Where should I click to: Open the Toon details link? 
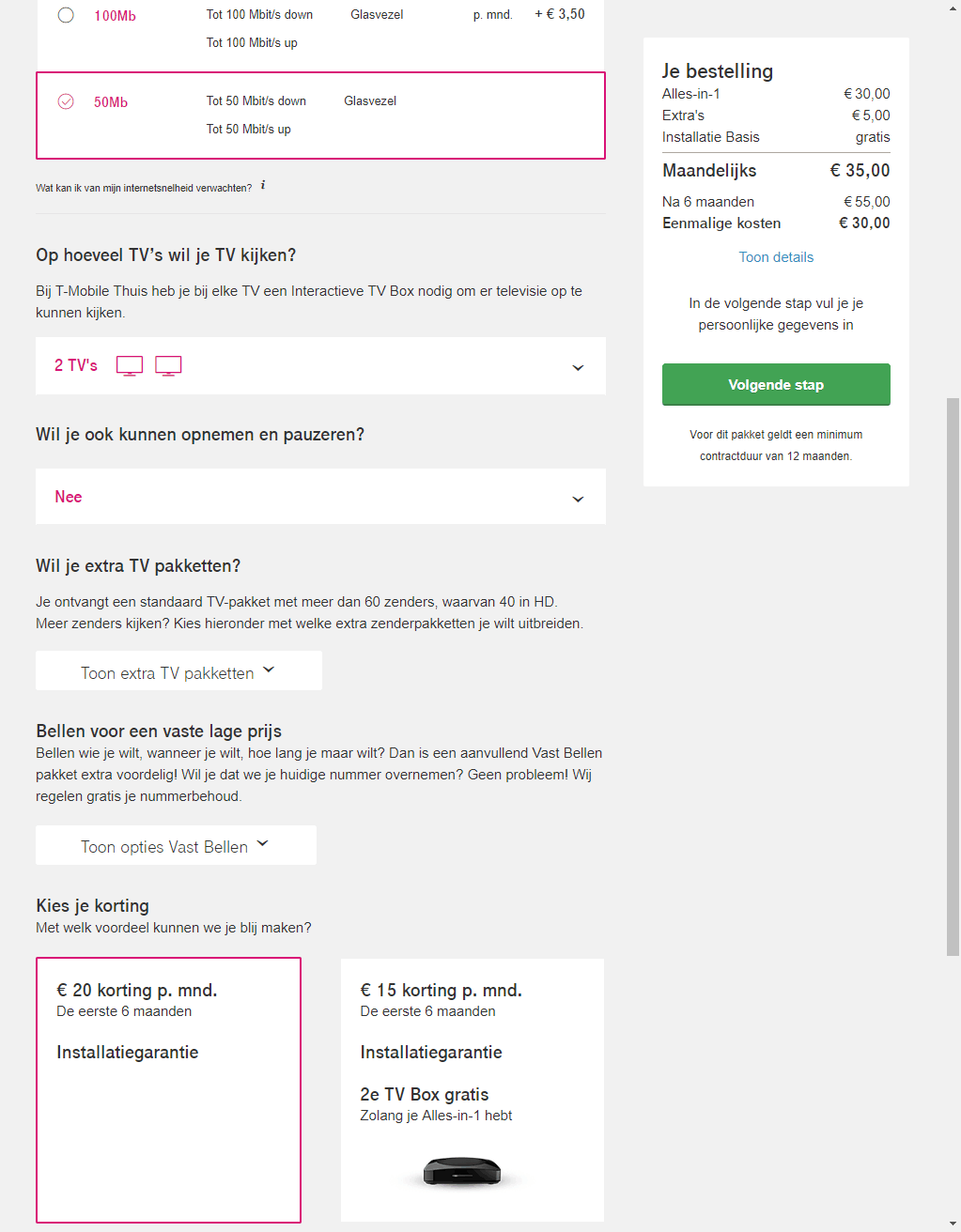[x=776, y=257]
